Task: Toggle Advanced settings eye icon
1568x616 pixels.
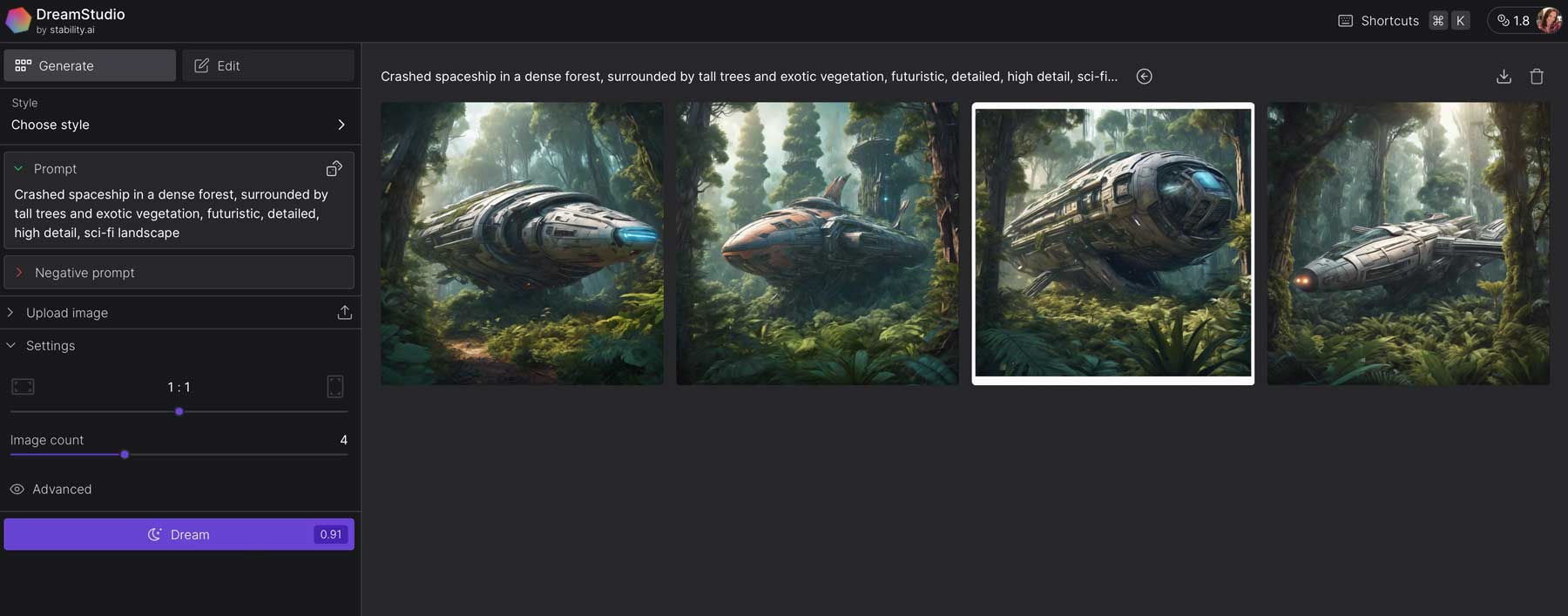Action: [x=17, y=489]
